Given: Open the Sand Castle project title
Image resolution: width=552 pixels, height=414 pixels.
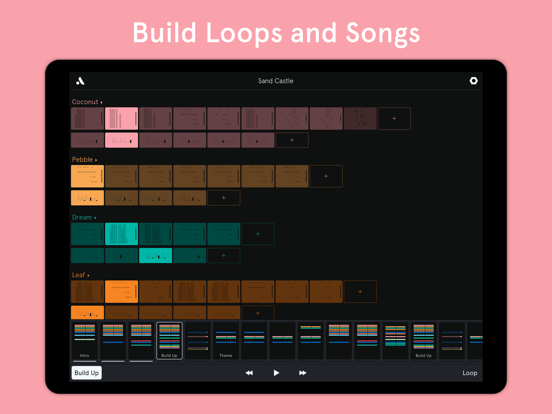Looking at the screenshot, I should pyautogui.click(x=276, y=81).
